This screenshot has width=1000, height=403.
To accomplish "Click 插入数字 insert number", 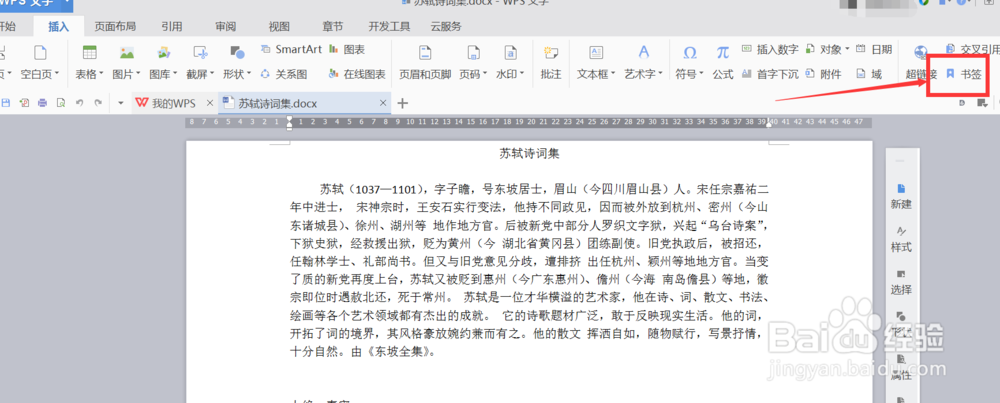I will pyautogui.click(x=770, y=50).
